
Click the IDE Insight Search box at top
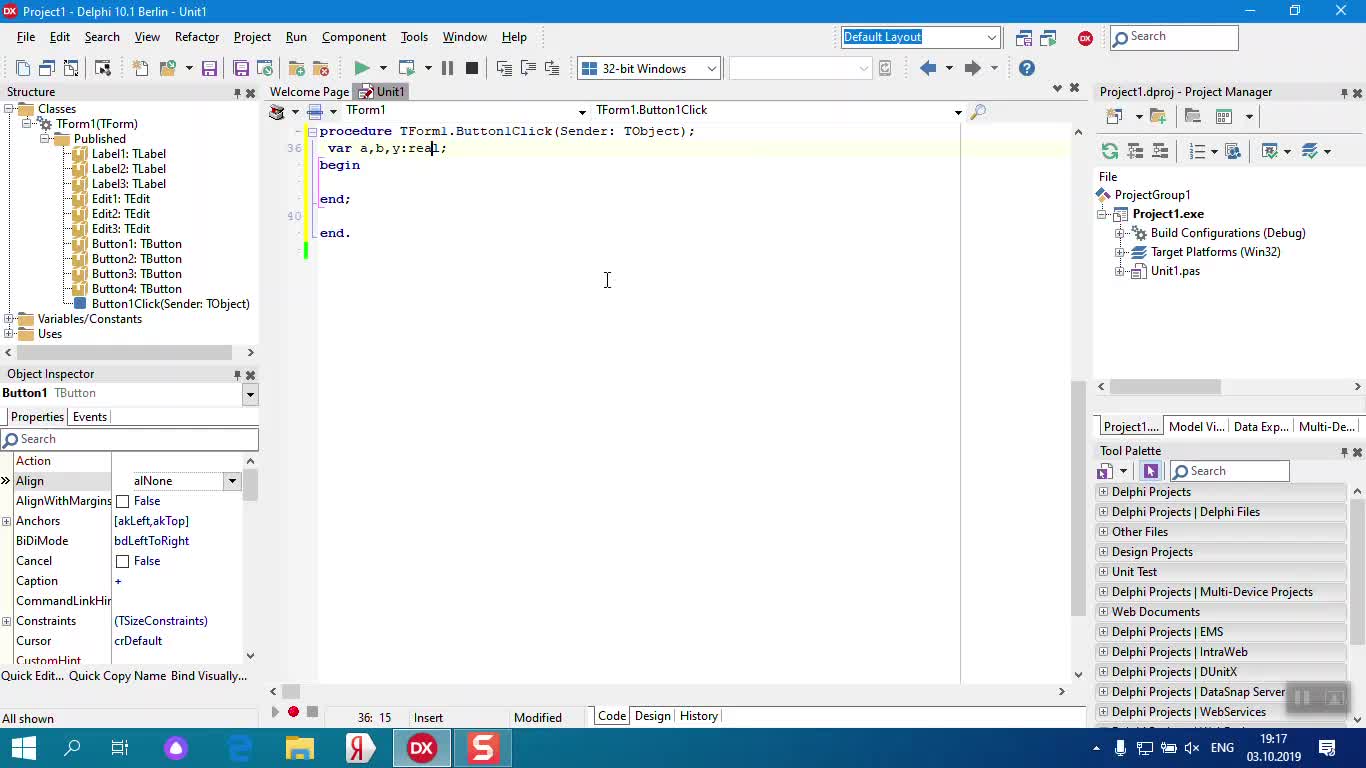click(1174, 37)
